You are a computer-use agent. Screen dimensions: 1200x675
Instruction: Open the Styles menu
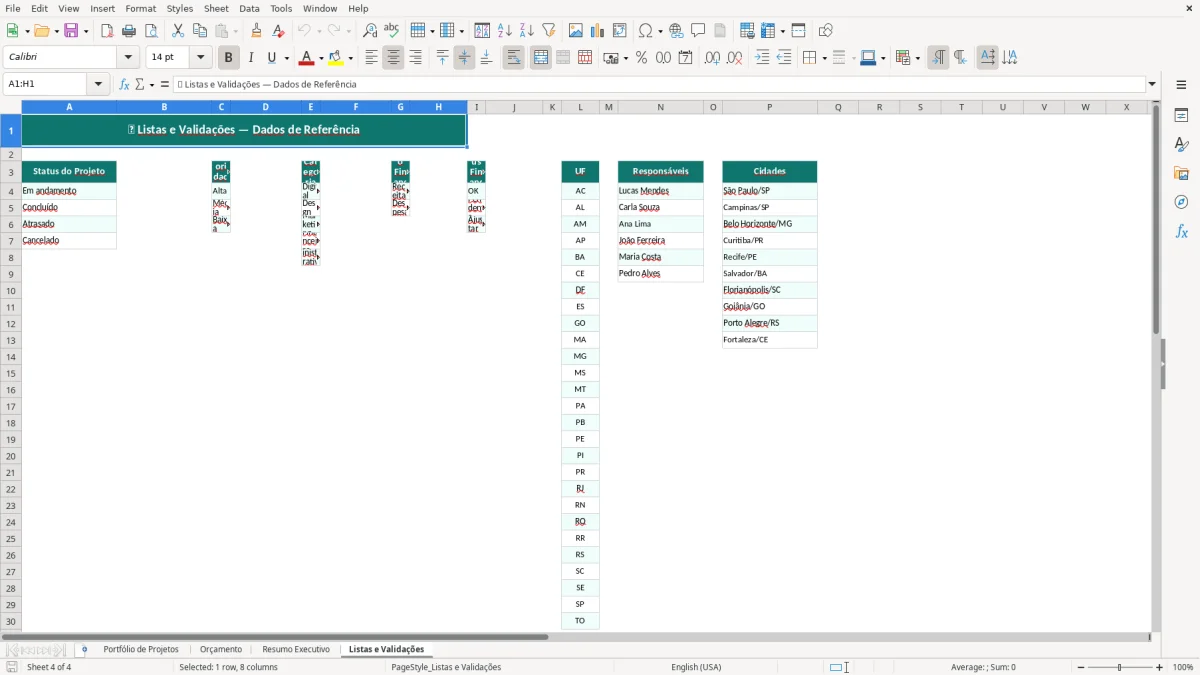(180, 8)
